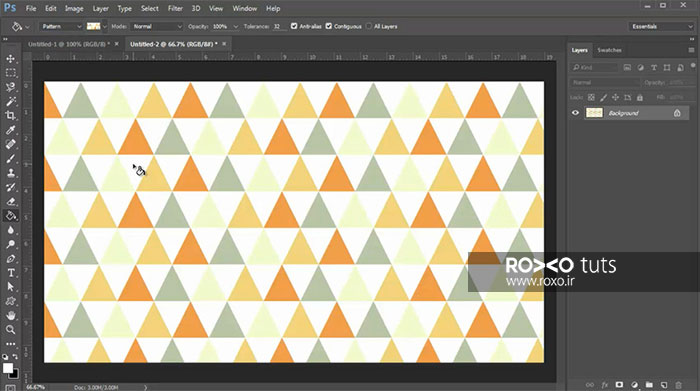The height and width of the screenshot is (391, 700).
Task: Open the Layers panel menu
Action: (x=691, y=50)
